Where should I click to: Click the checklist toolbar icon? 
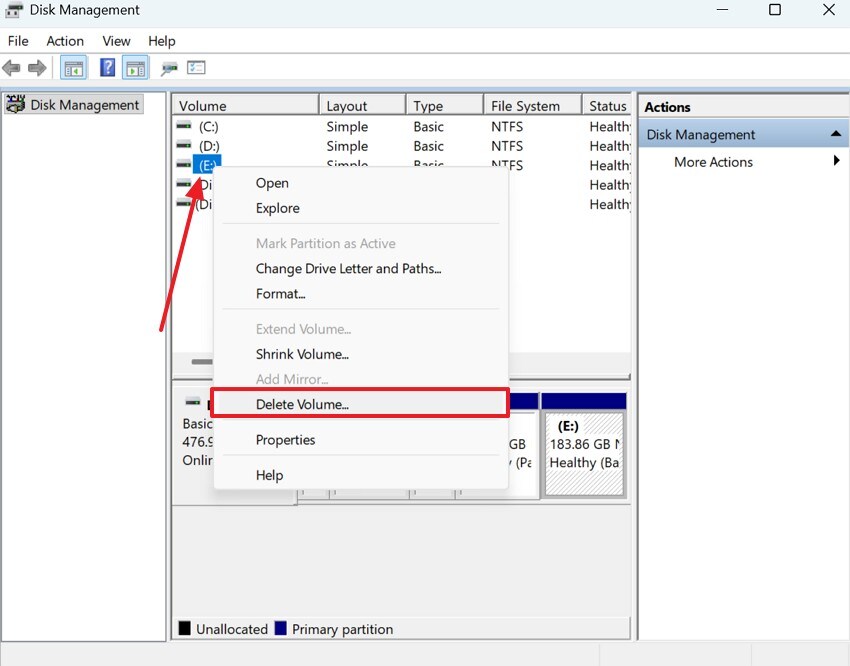(196, 67)
